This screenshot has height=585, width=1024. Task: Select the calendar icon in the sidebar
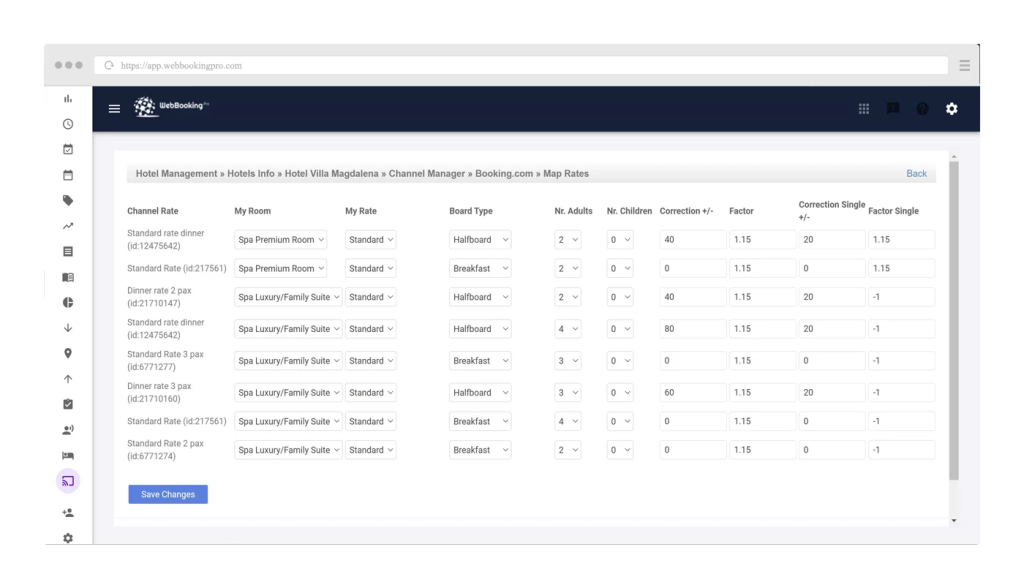[68, 173]
